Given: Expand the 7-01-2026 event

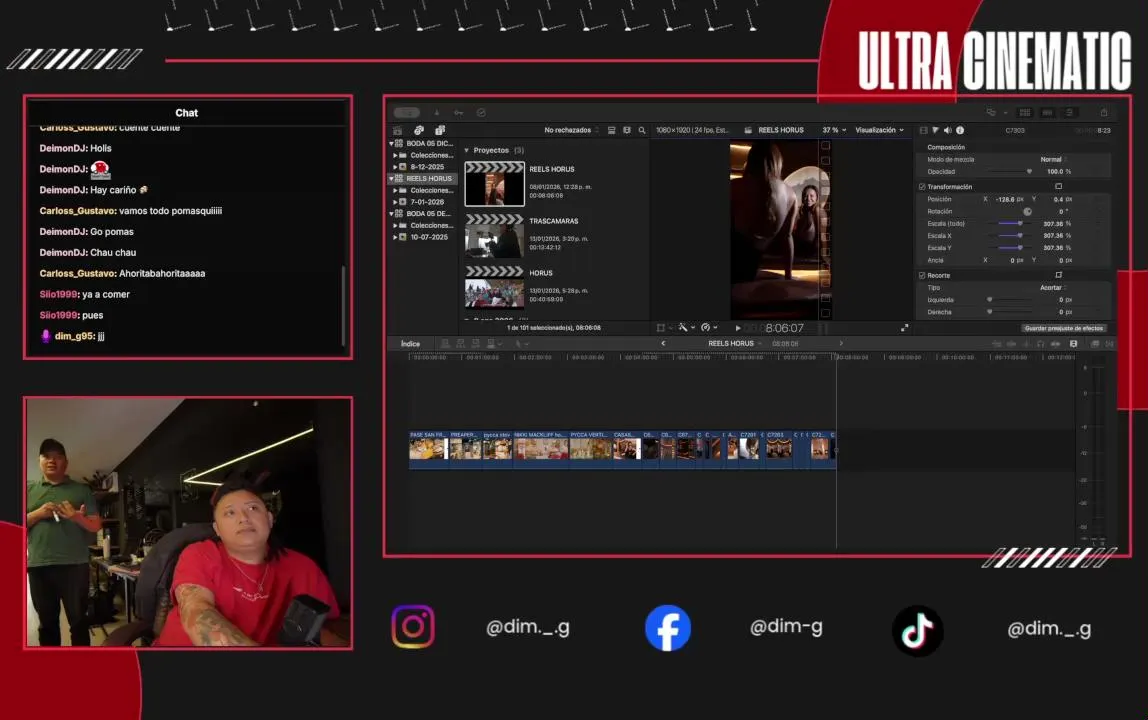Looking at the screenshot, I should (395, 202).
